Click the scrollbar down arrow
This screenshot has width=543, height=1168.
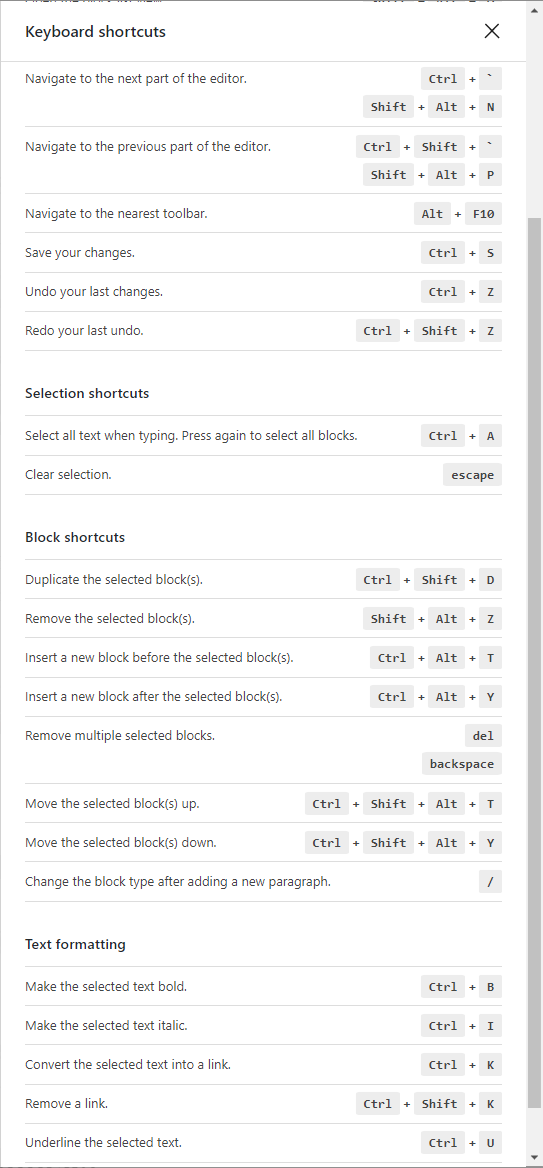click(535, 1158)
